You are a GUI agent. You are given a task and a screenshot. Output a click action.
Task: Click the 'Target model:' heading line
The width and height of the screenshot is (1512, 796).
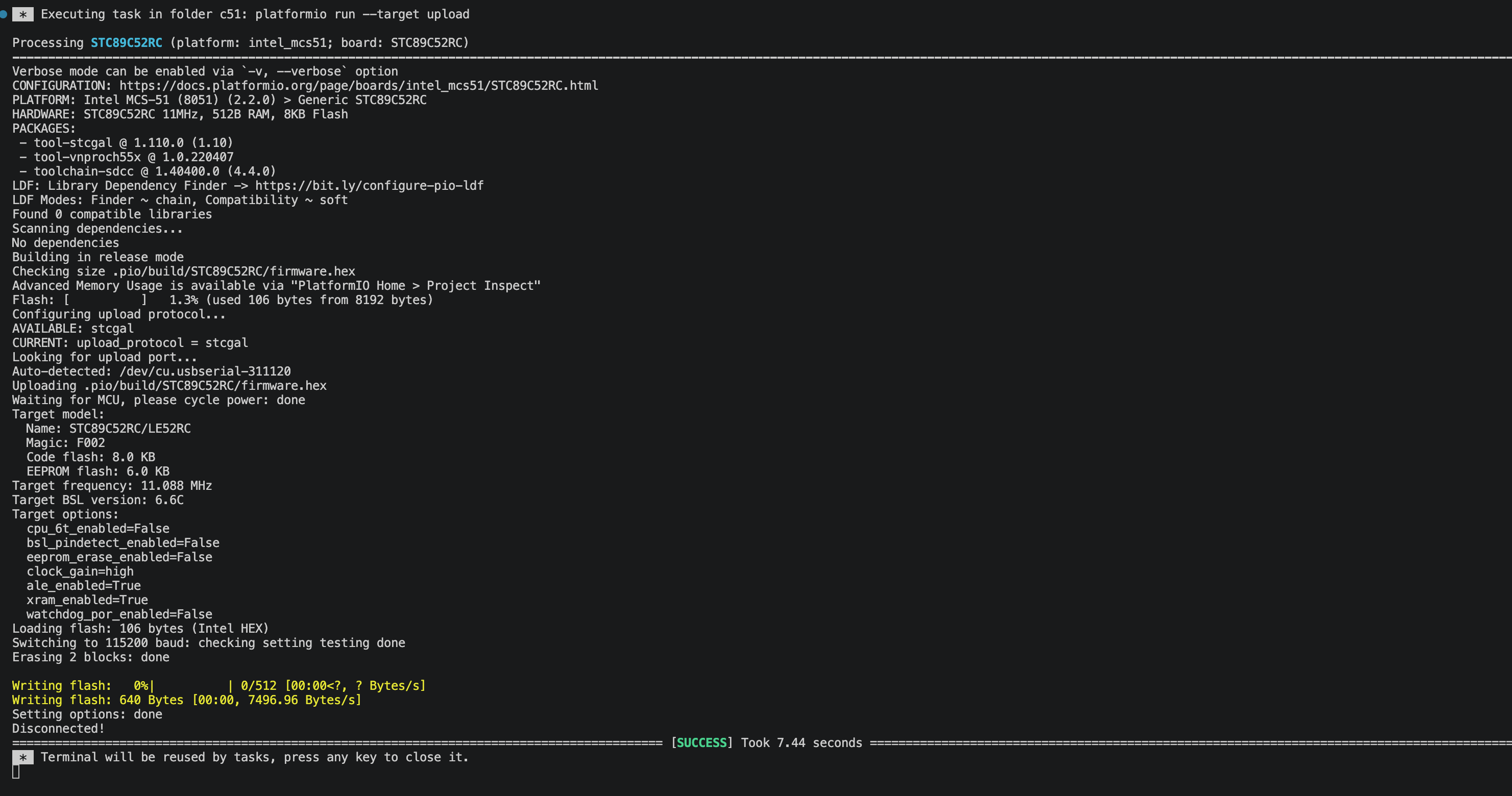point(58,414)
